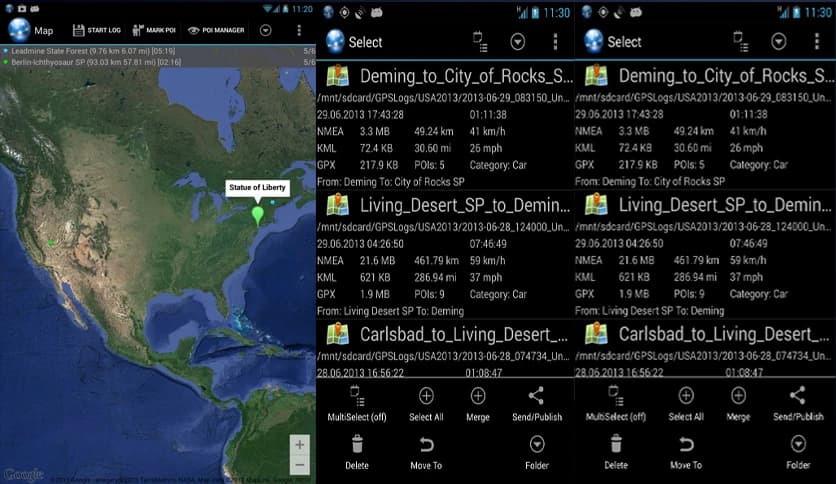Tap map icon beside Carlsbad_to_Living_Desert, middle screen
This screenshot has height=484, width=836.
(x=337, y=334)
